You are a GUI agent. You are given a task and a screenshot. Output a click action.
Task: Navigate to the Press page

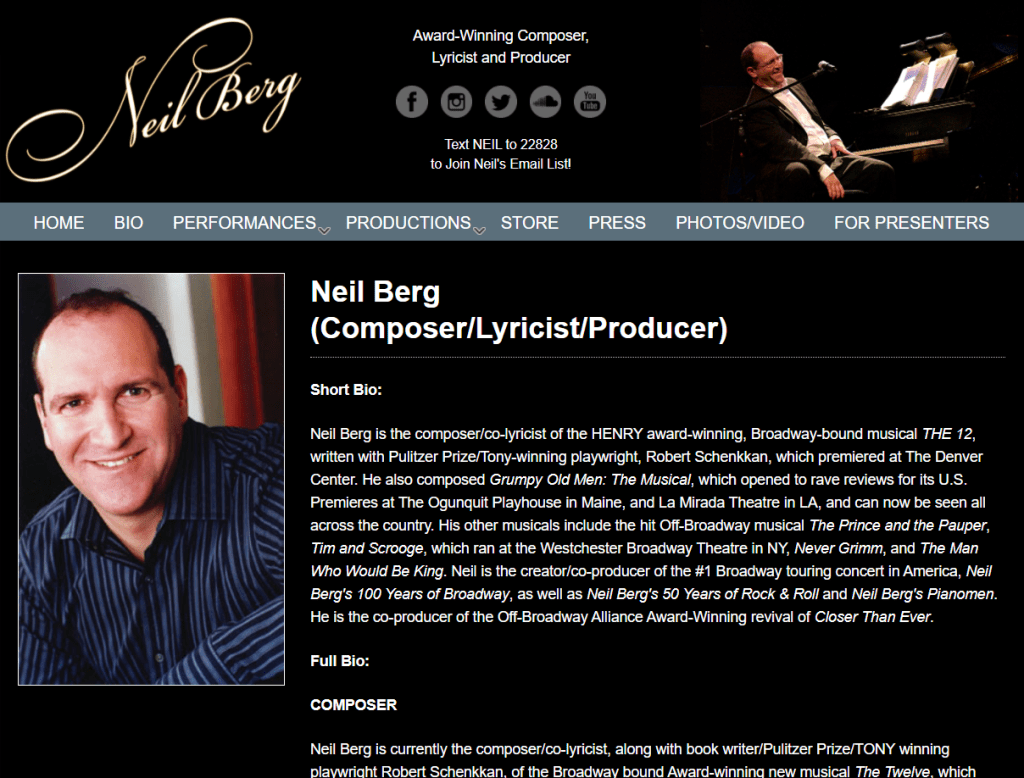617,223
